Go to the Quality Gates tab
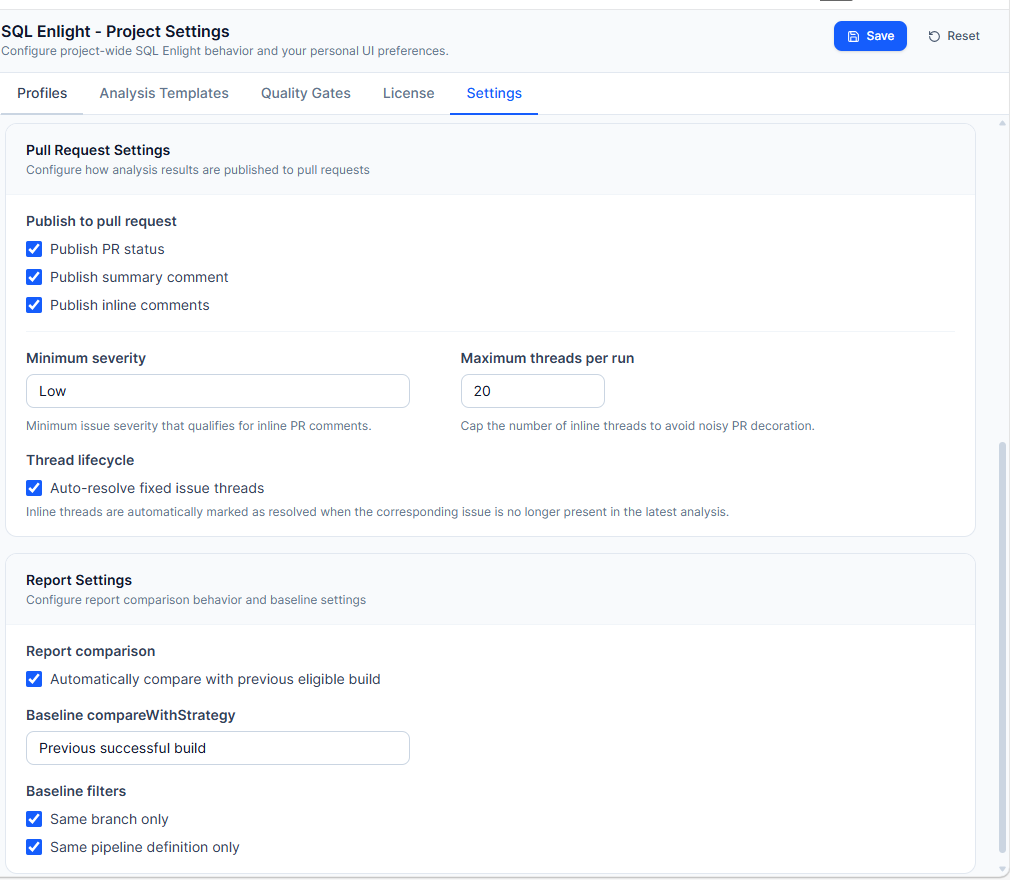 coord(305,93)
